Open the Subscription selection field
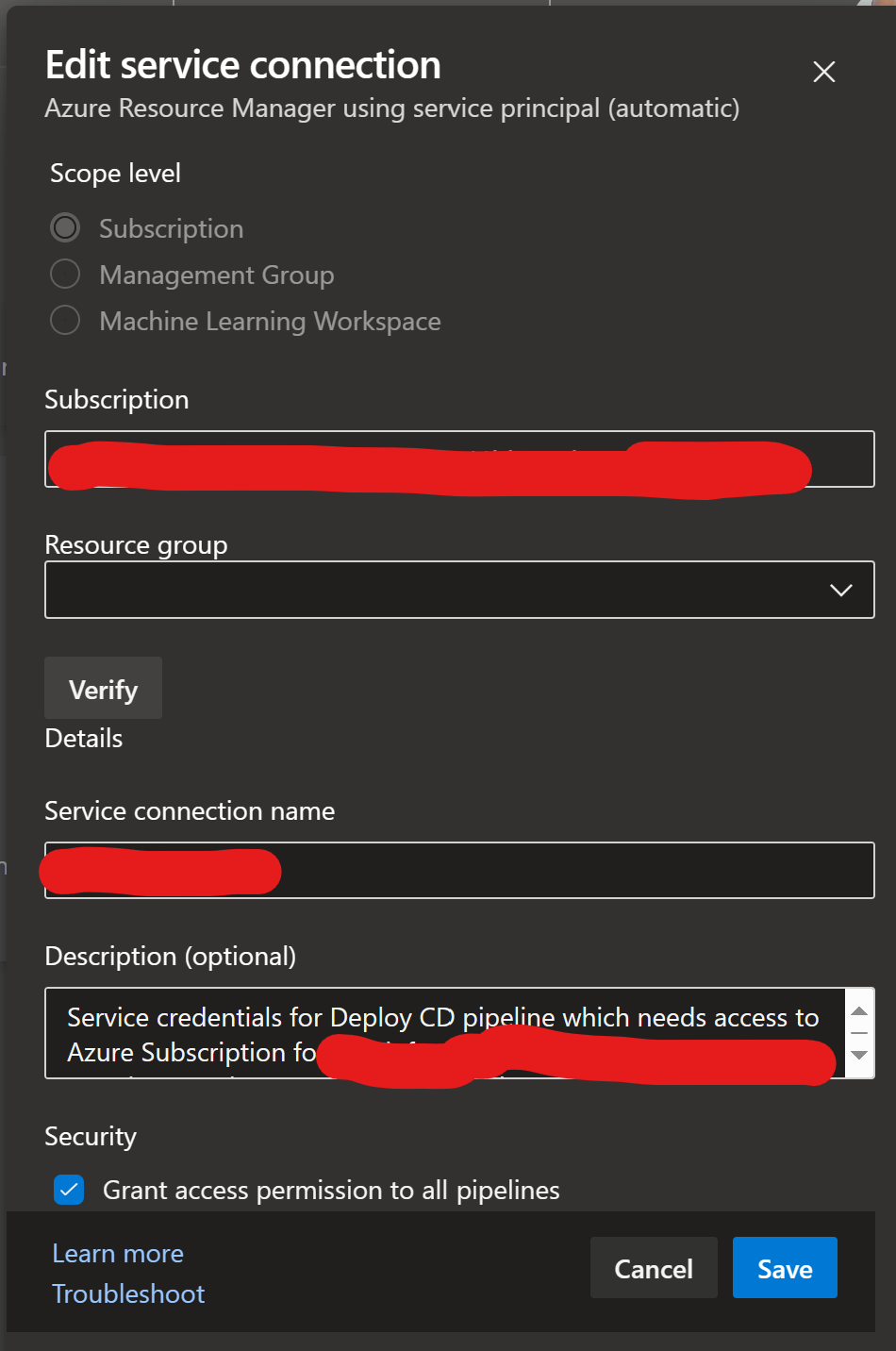This screenshot has height=1351, width=896. (x=459, y=459)
